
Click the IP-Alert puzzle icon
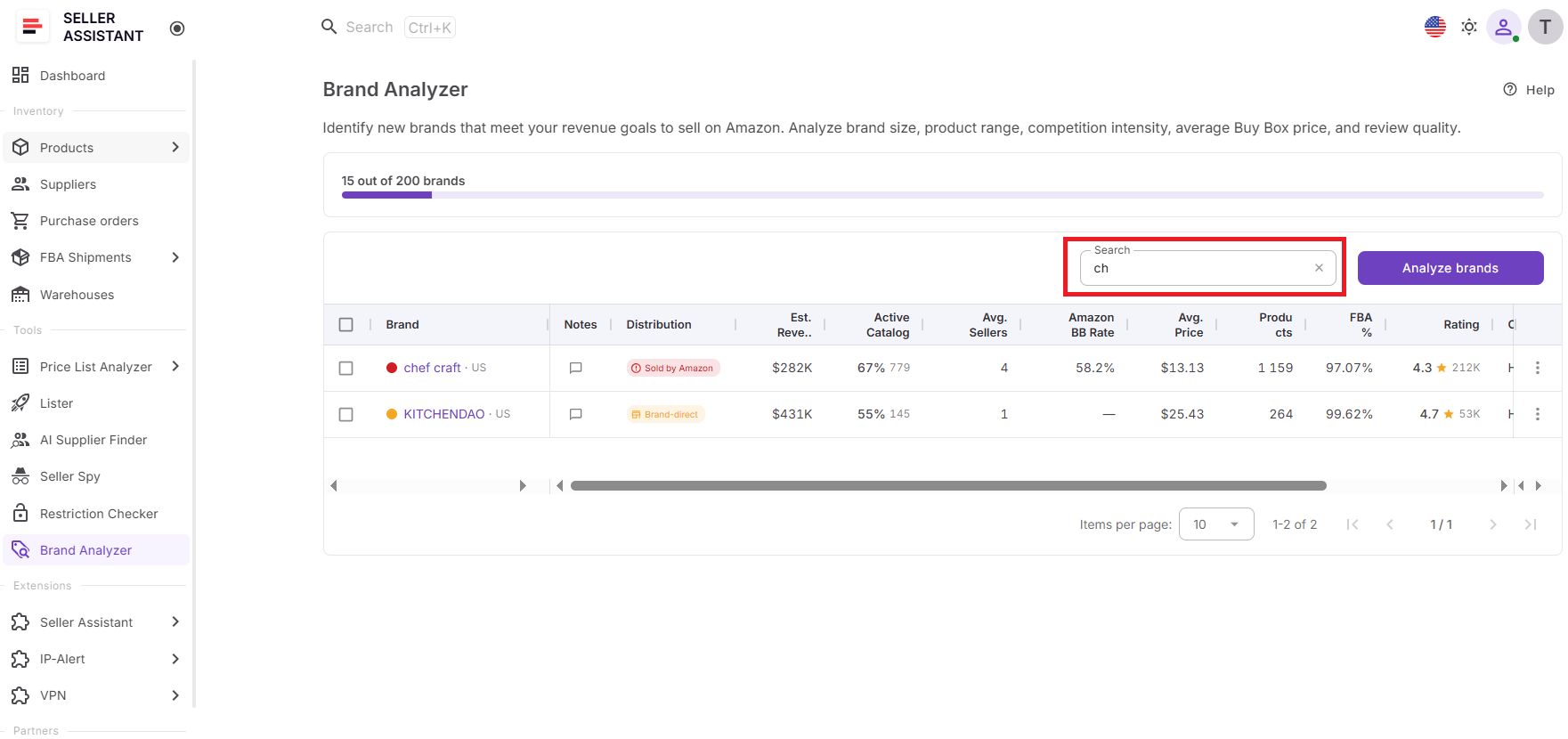pyautogui.click(x=20, y=659)
